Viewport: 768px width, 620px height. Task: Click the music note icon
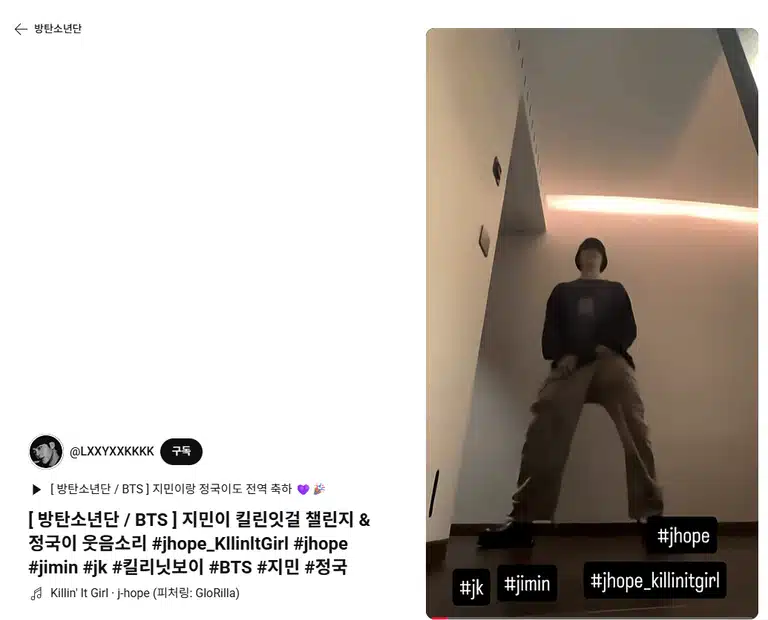tap(37, 594)
